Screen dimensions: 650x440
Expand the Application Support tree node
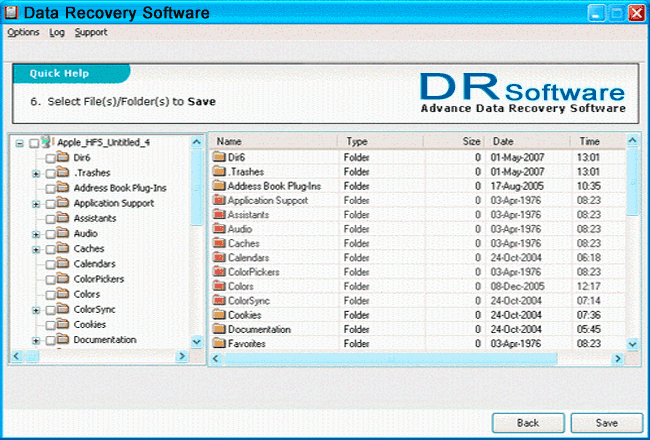36,203
